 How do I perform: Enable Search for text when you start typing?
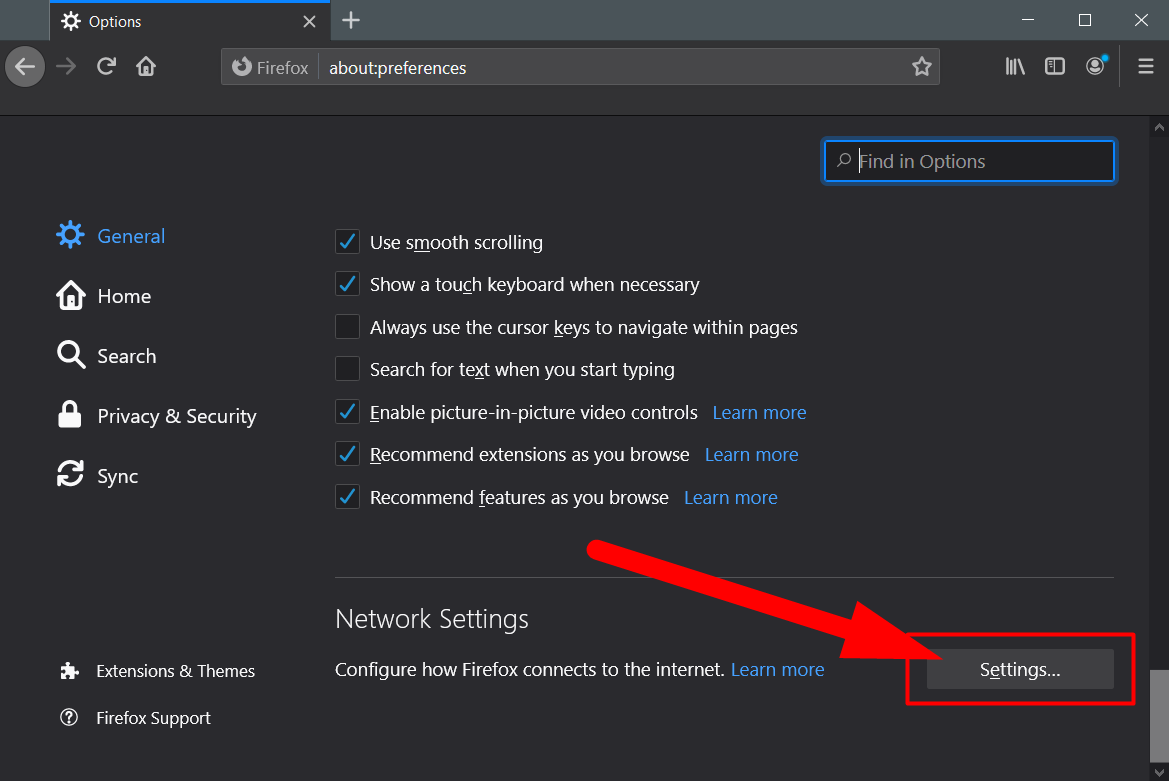347,369
